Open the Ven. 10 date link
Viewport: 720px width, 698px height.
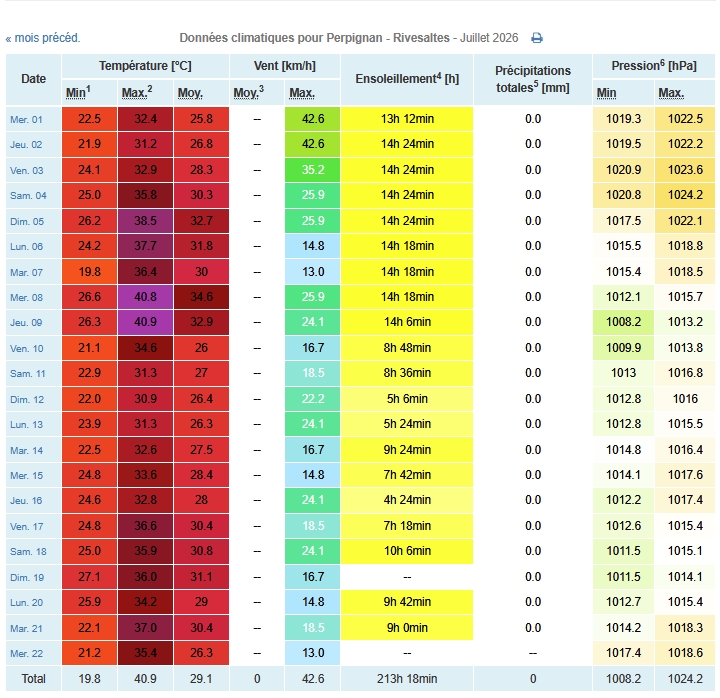pos(27,349)
